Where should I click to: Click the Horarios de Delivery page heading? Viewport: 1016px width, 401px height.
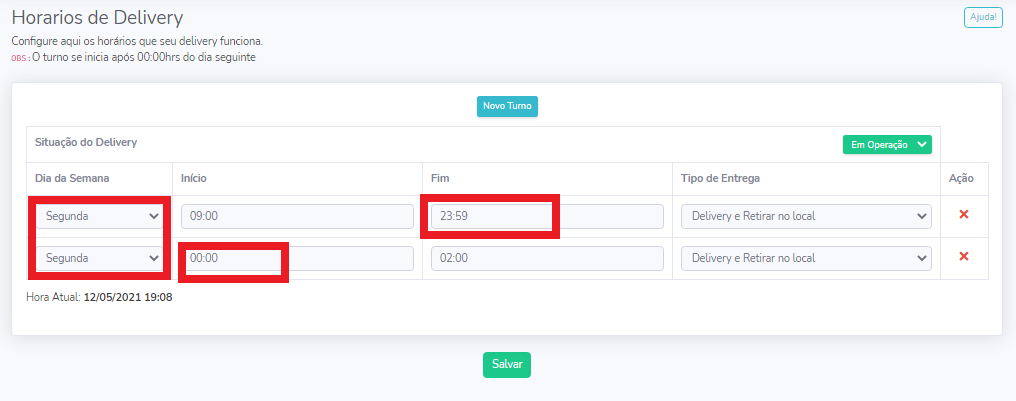tap(98, 17)
